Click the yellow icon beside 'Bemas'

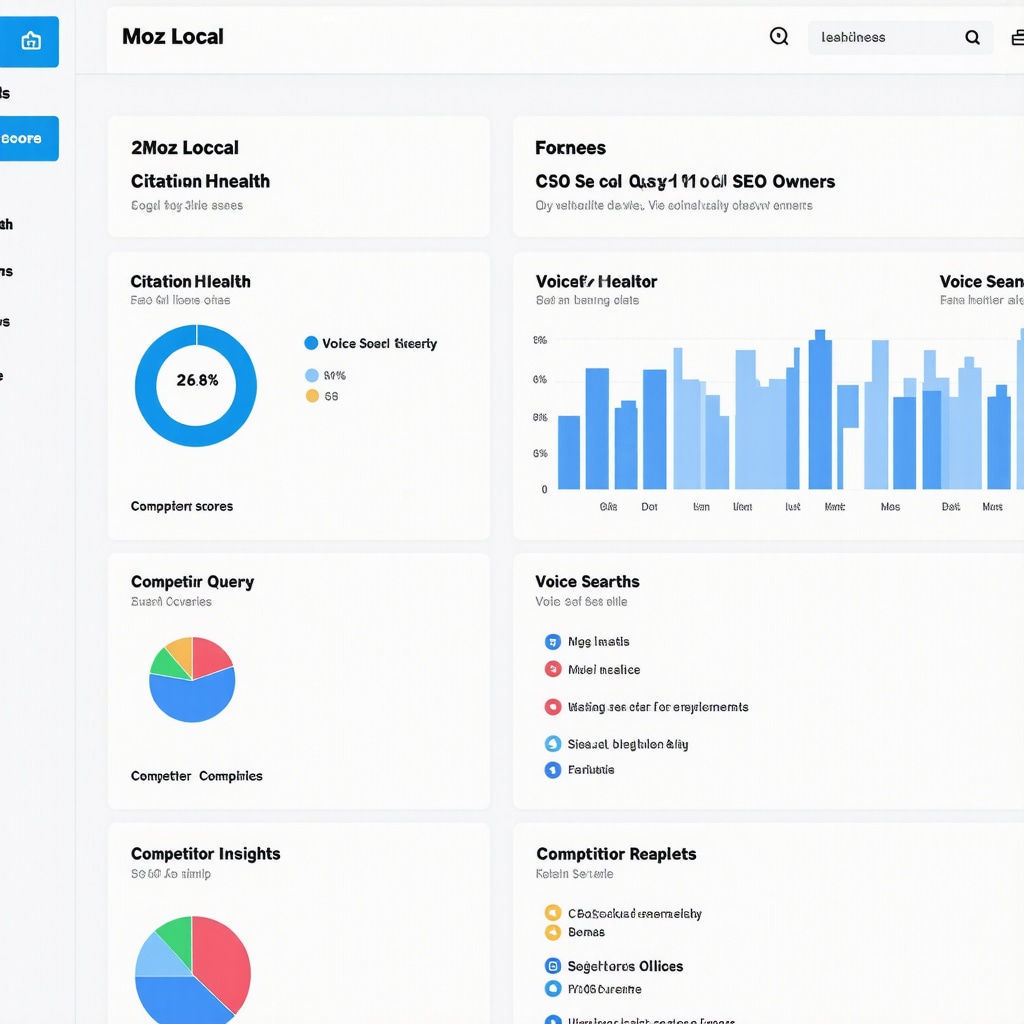pyautogui.click(x=552, y=932)
